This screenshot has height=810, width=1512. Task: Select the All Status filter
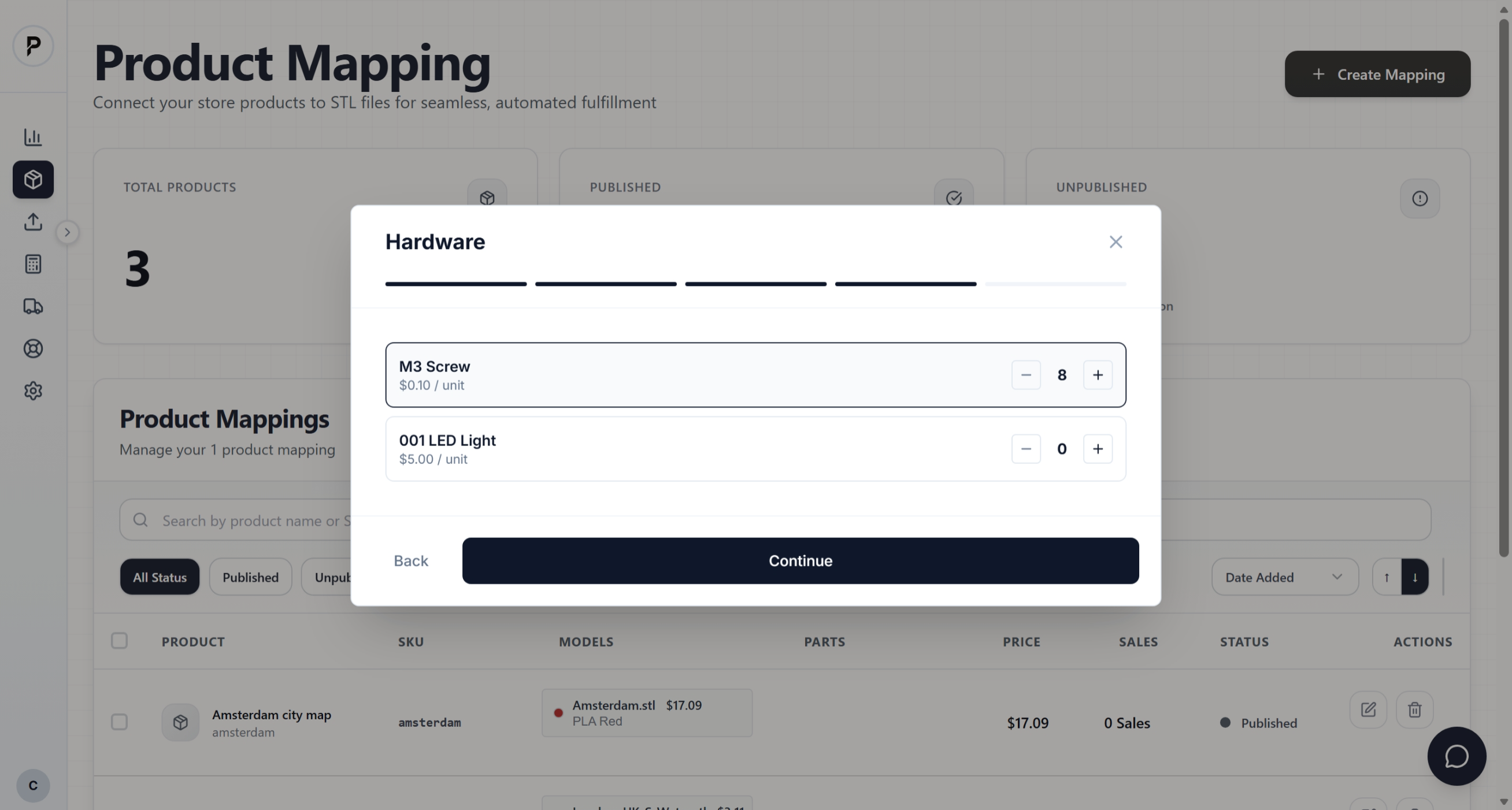[x=160, y=577]
